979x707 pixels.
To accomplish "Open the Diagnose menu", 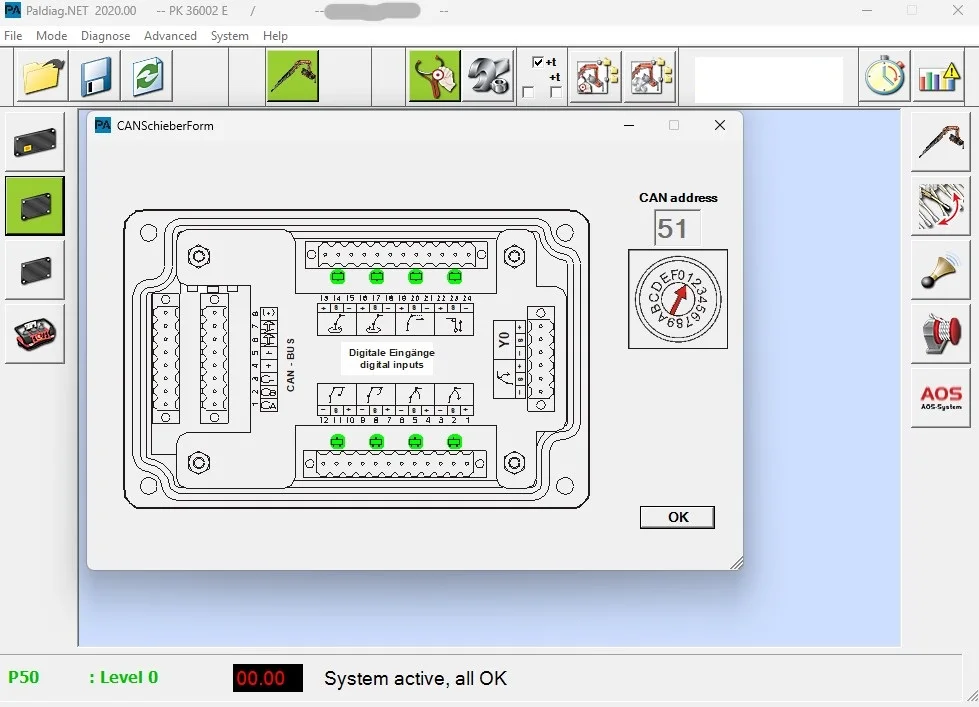I will 106,35.
